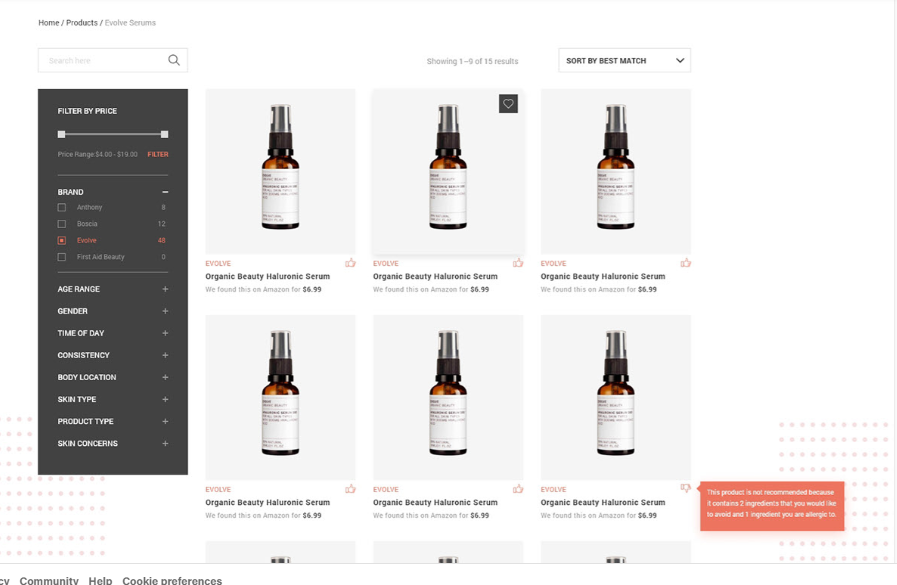Open Products in the breadcrumb
The width and height of the screenshot is (897, 585).
(82, 23)
